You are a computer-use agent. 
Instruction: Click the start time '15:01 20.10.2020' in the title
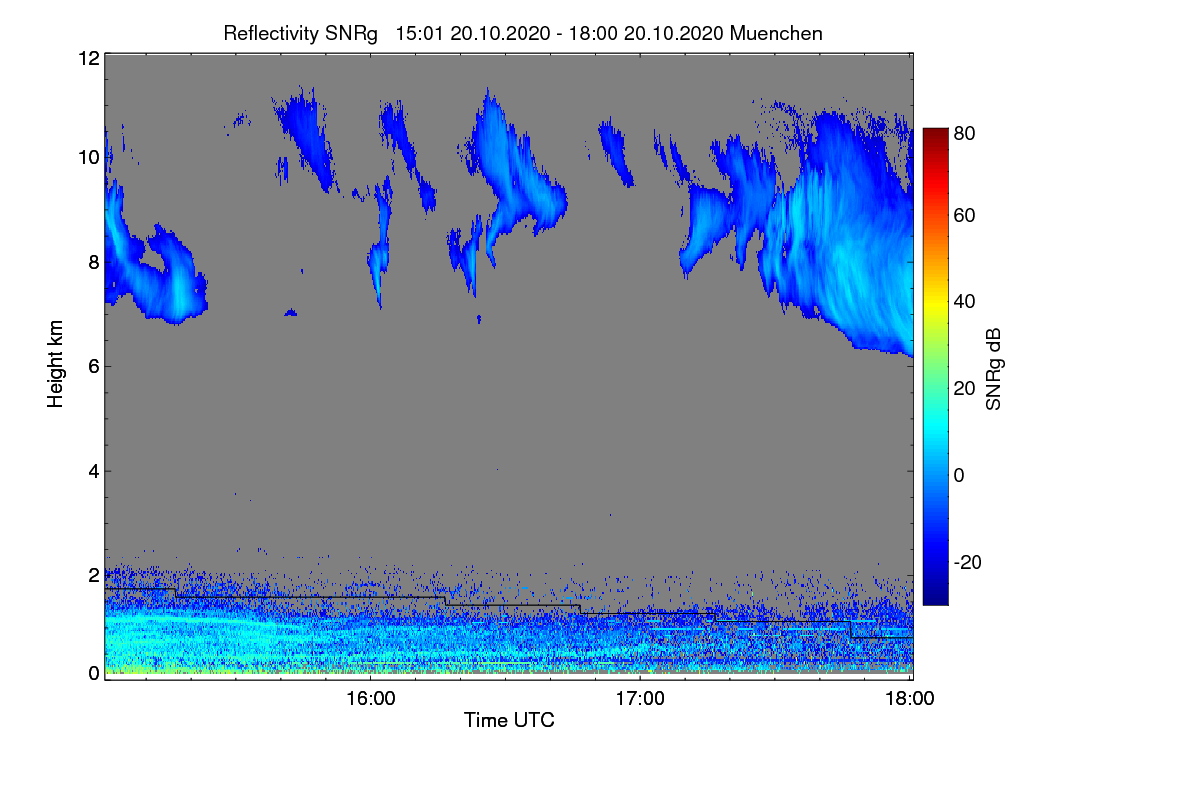(472, 33)
